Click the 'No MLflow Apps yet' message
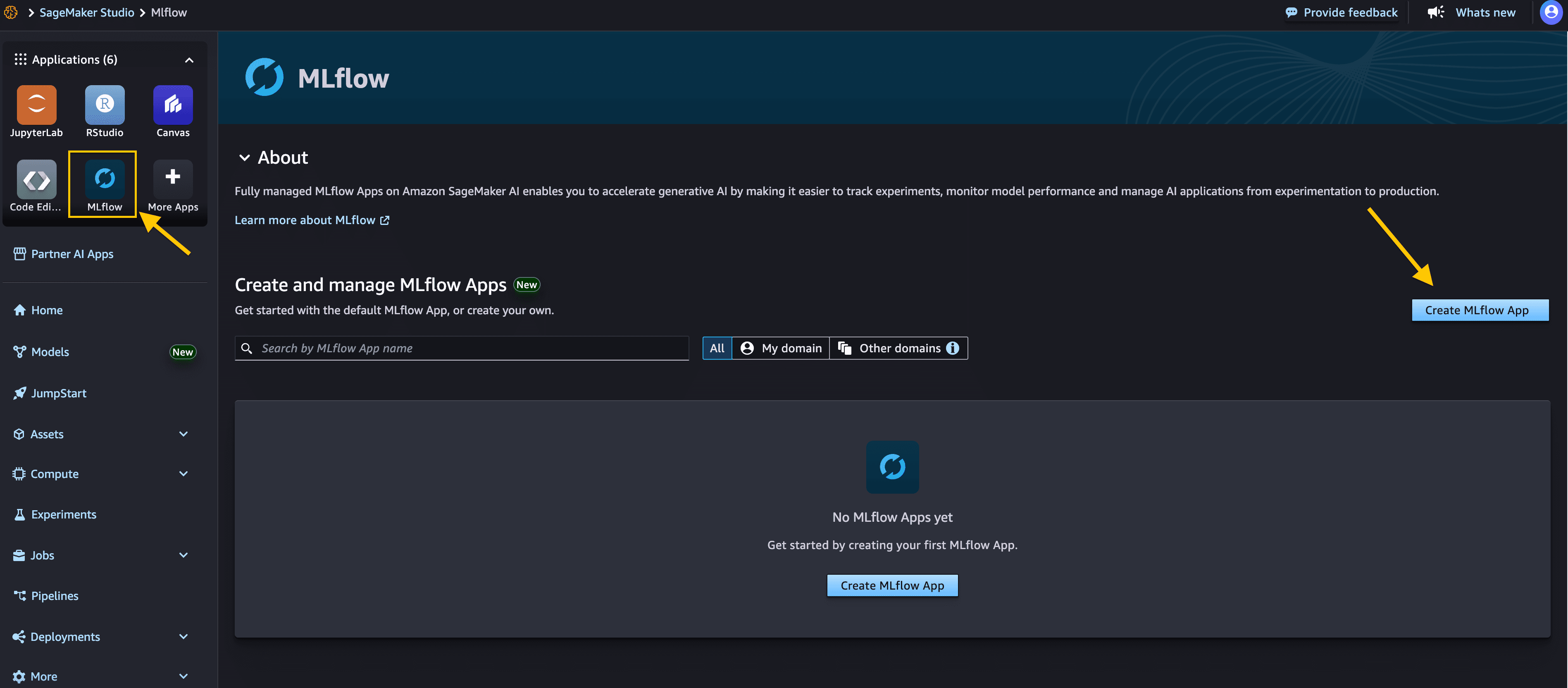The height and width of the screenshot is (688, 1568). pos(892,517)
